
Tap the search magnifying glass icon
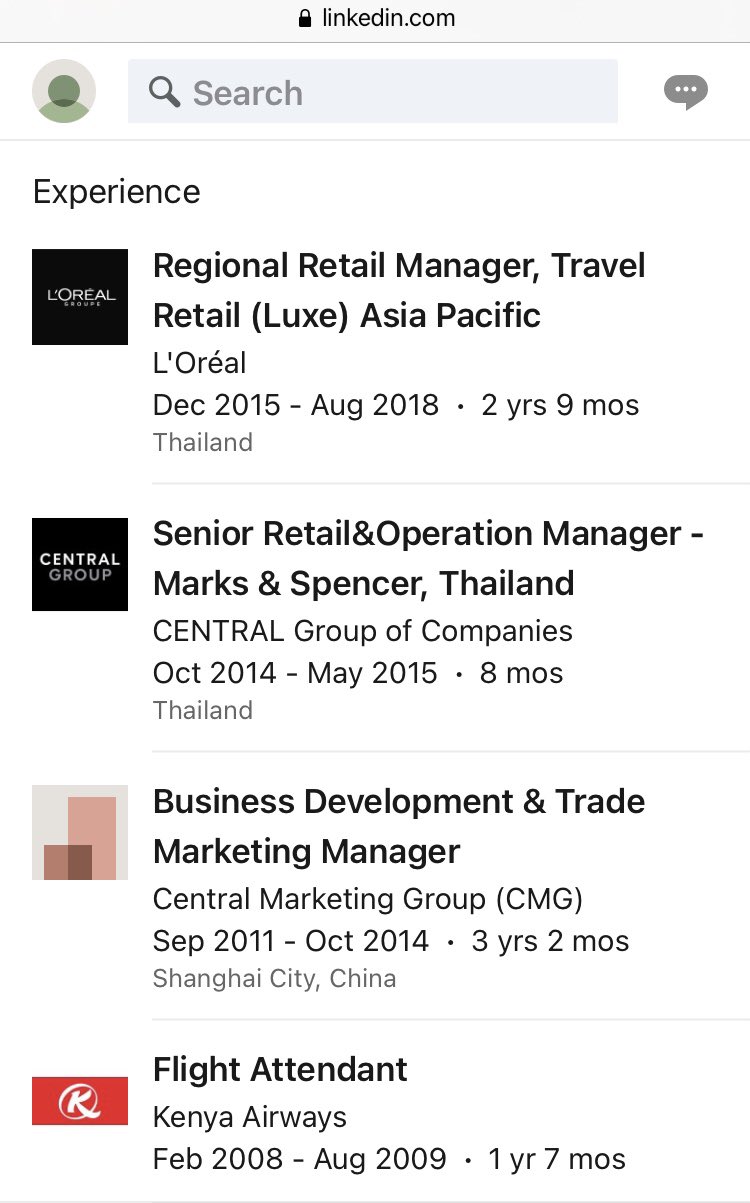tap(164, 92)
